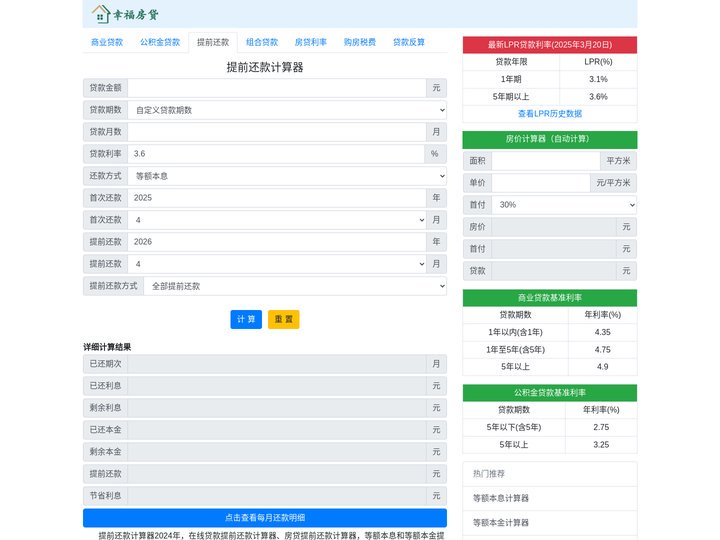Open 查看LPR历史数据 link
This screenshot has height=540, width=720.
pos(550,114)
